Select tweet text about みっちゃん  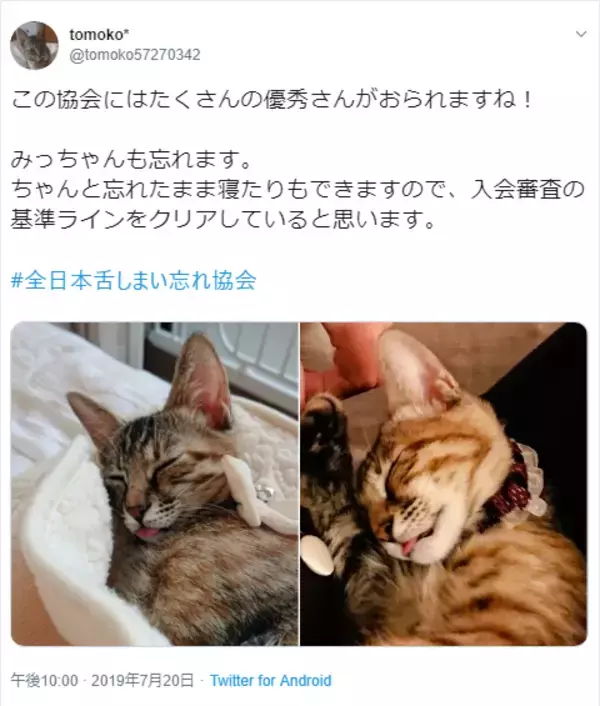tap(131, 160)
